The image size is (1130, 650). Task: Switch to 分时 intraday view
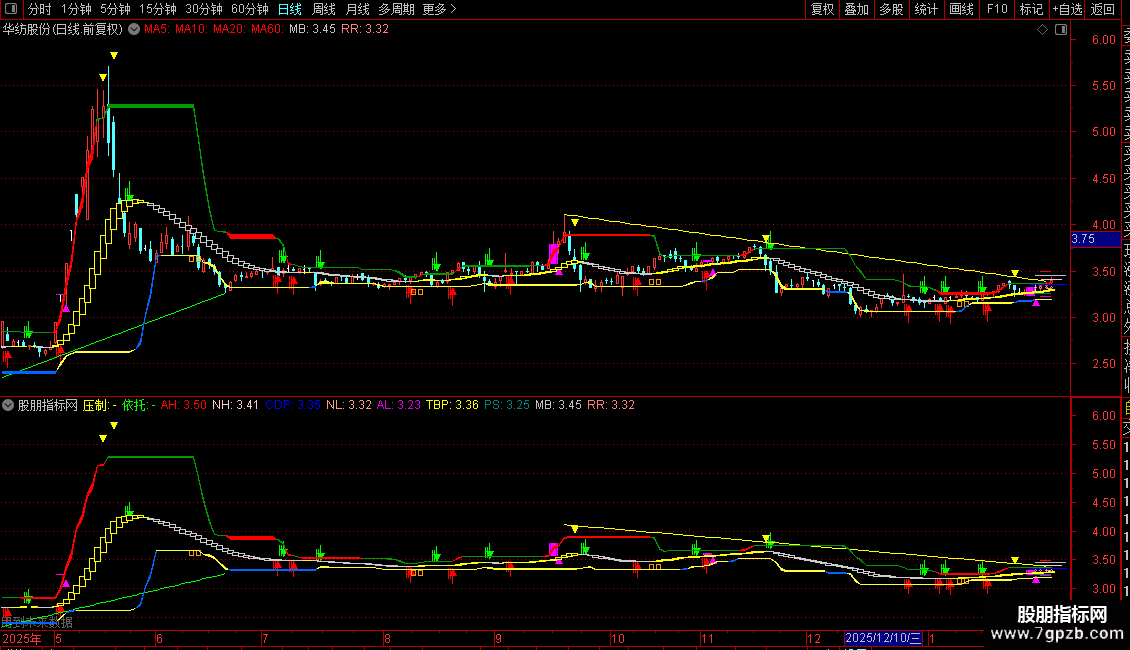[x=40, y=9]
